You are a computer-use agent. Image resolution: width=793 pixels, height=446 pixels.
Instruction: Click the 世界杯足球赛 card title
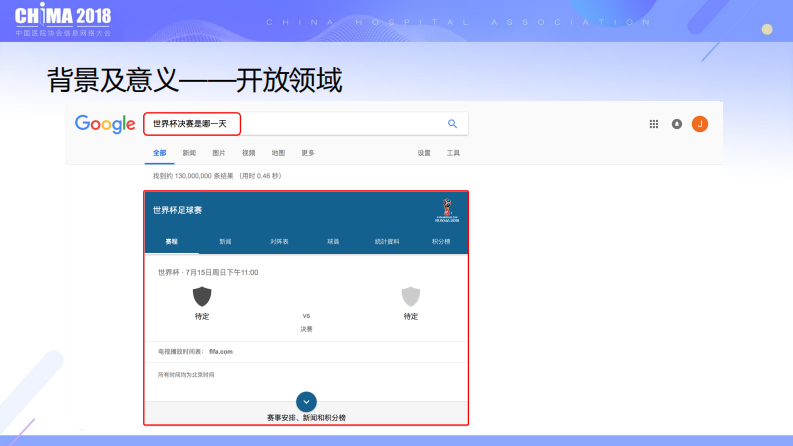178,210
